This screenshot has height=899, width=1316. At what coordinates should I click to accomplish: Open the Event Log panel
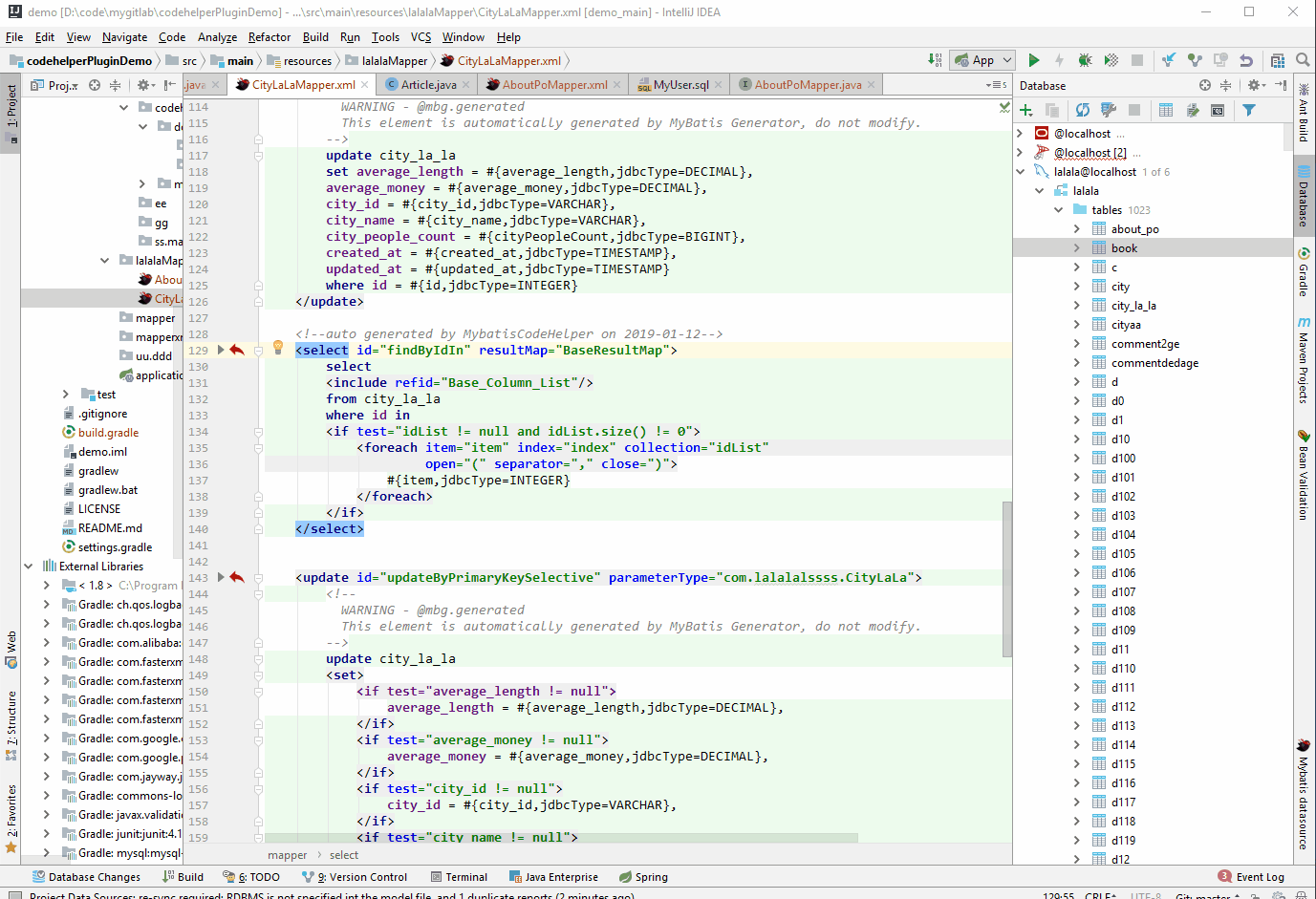point(1251,877)
